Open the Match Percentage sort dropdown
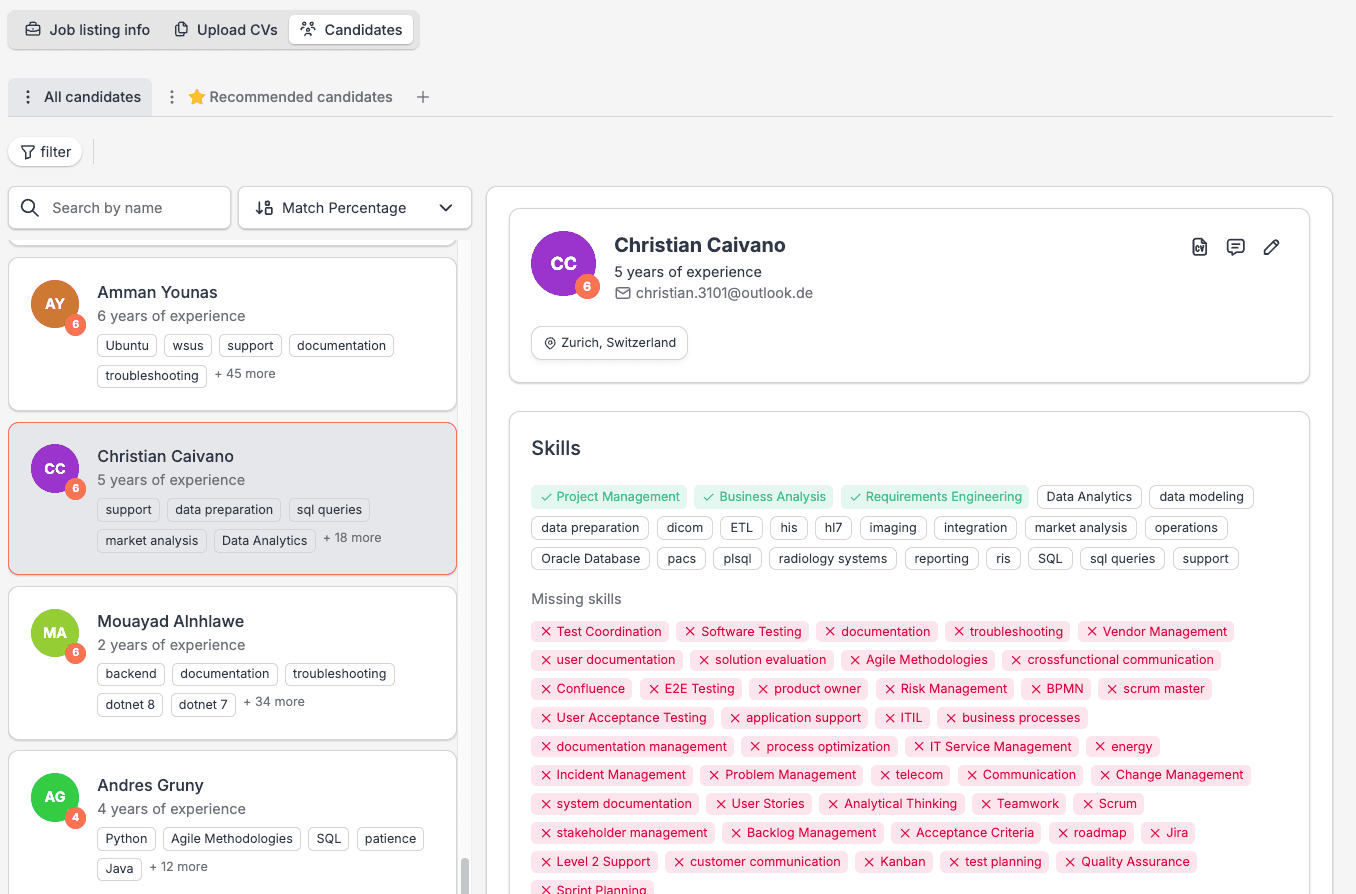Screen dimensions: 1356x894 446,207
